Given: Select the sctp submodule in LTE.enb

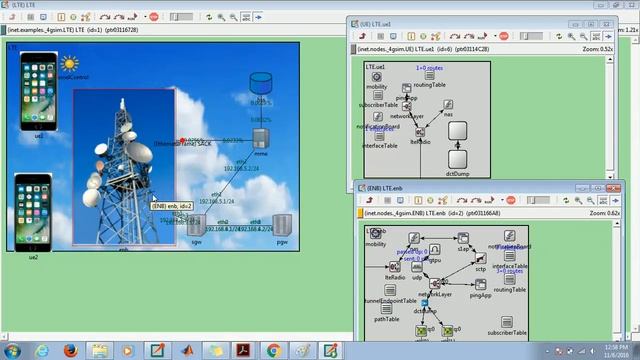Looking at the screenshot, I should point(481,258).
